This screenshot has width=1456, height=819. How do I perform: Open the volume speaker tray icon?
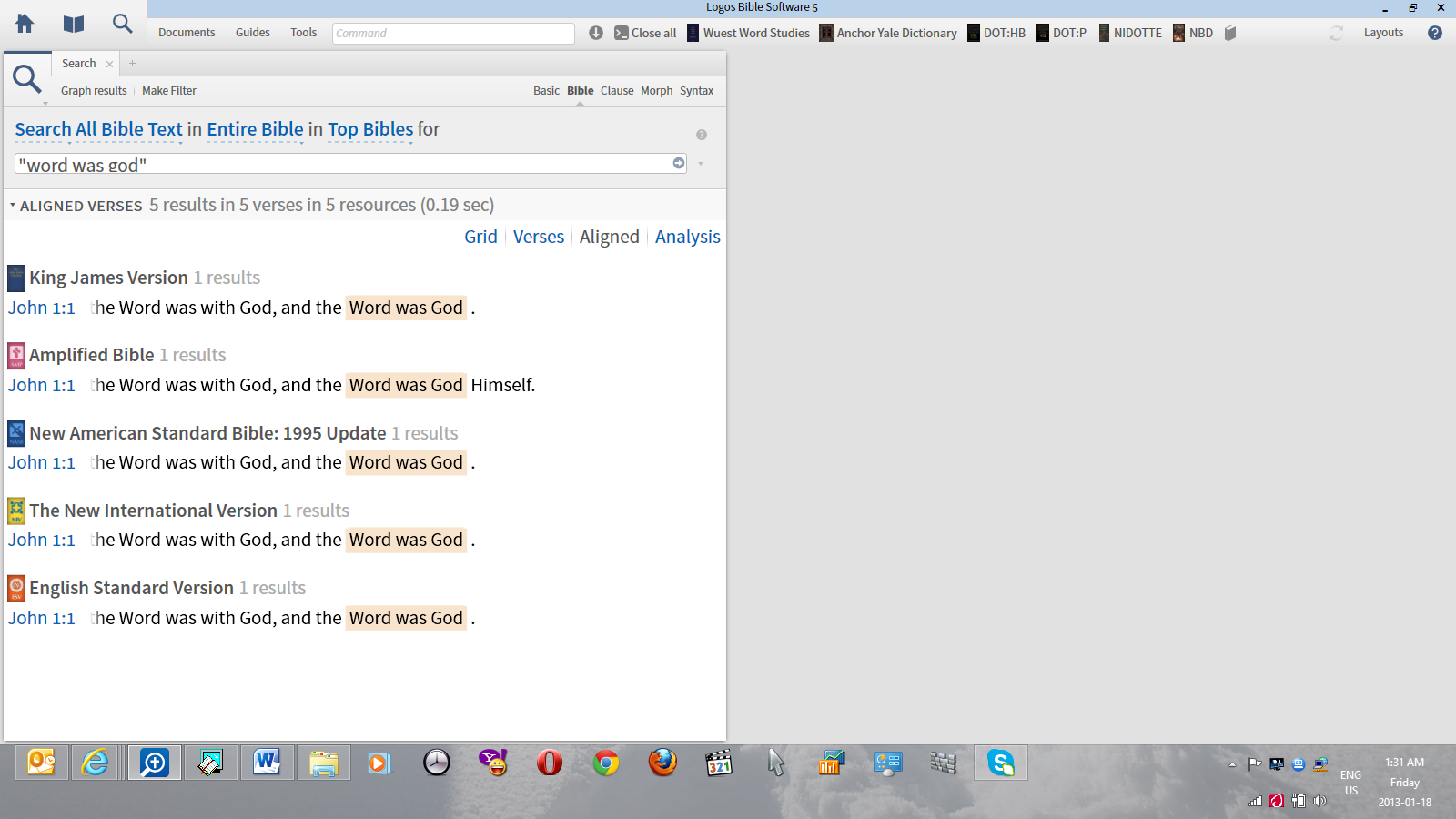point(1319,801)
